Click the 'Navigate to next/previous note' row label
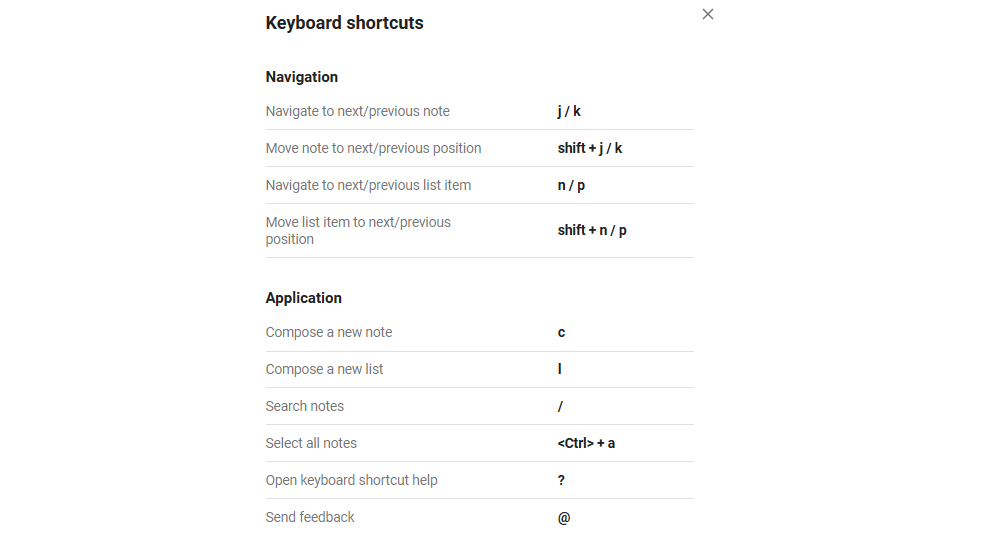The height and width of the screenshot is (543, 1000). (x=357, y=111)
